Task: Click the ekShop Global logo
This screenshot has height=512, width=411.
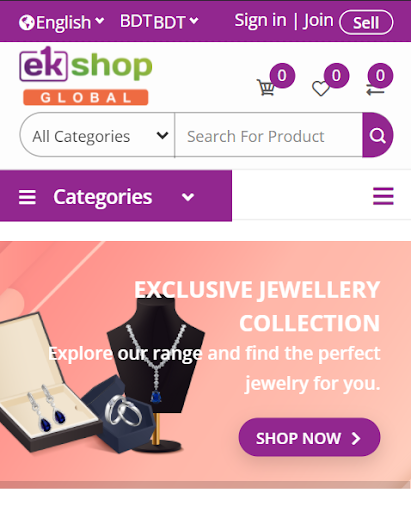Action: [x=86, y=76]
